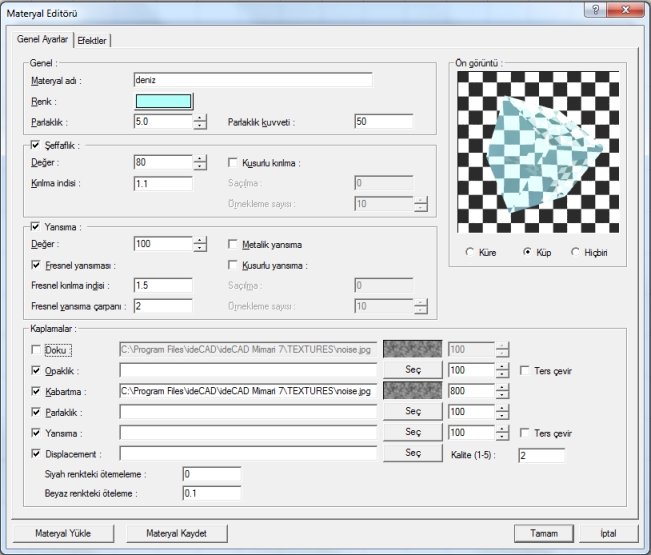This screenshot has height=555, width=651.
Task: Click the Fresnel yansıma çarpanı field
Action: (x=163, y=306)
